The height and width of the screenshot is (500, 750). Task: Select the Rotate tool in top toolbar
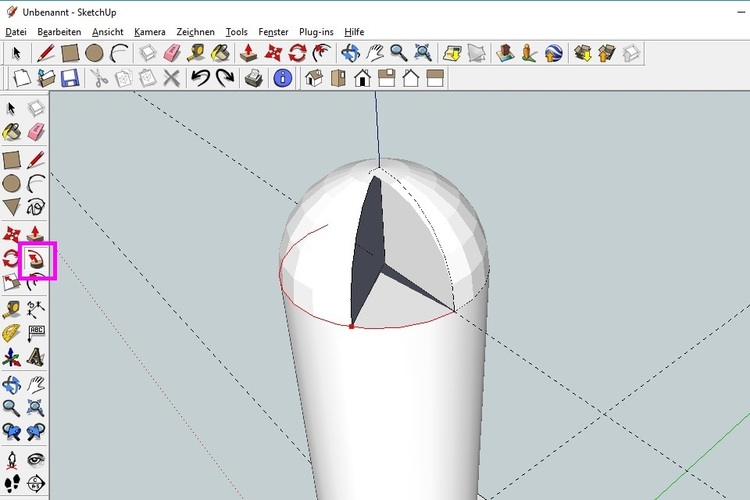coord(298,53)
